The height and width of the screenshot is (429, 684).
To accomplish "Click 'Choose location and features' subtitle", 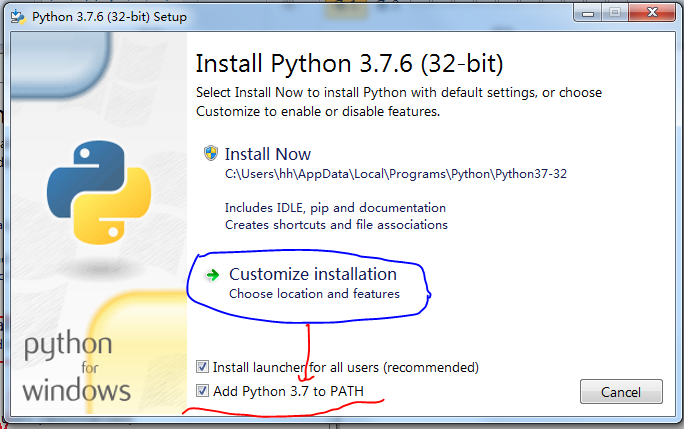I will [x=314, y=294].
